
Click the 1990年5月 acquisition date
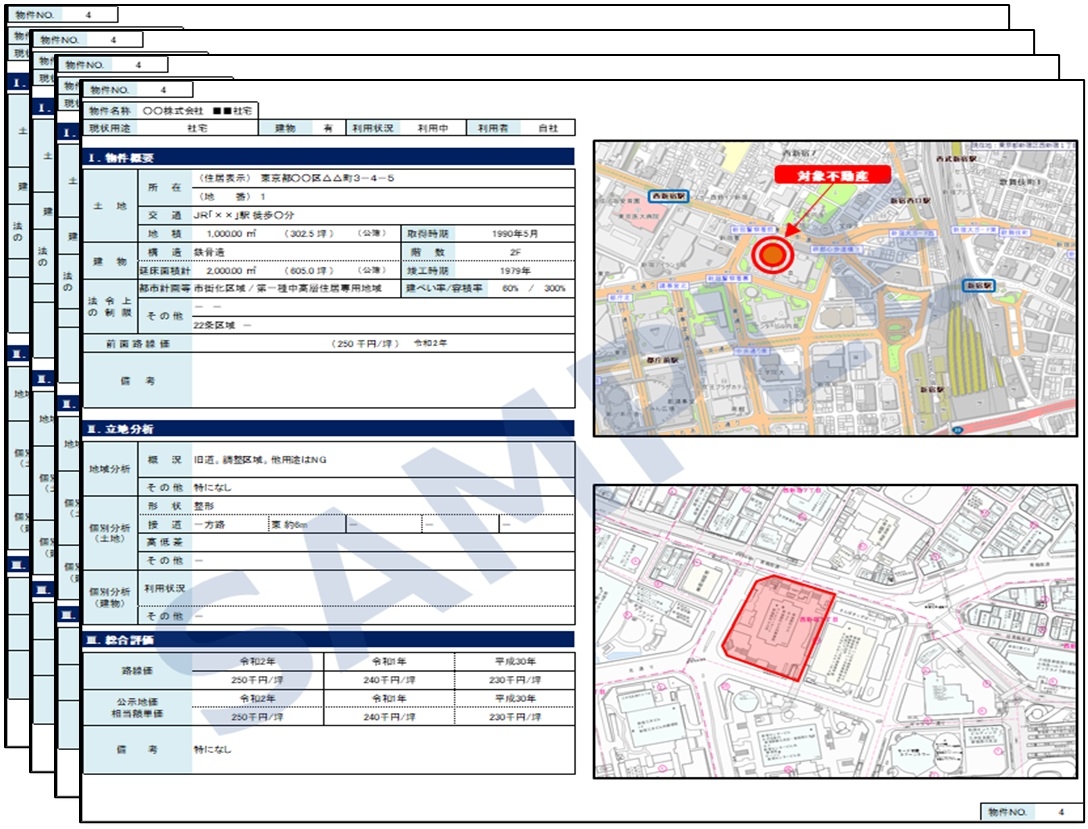(514, 234)
